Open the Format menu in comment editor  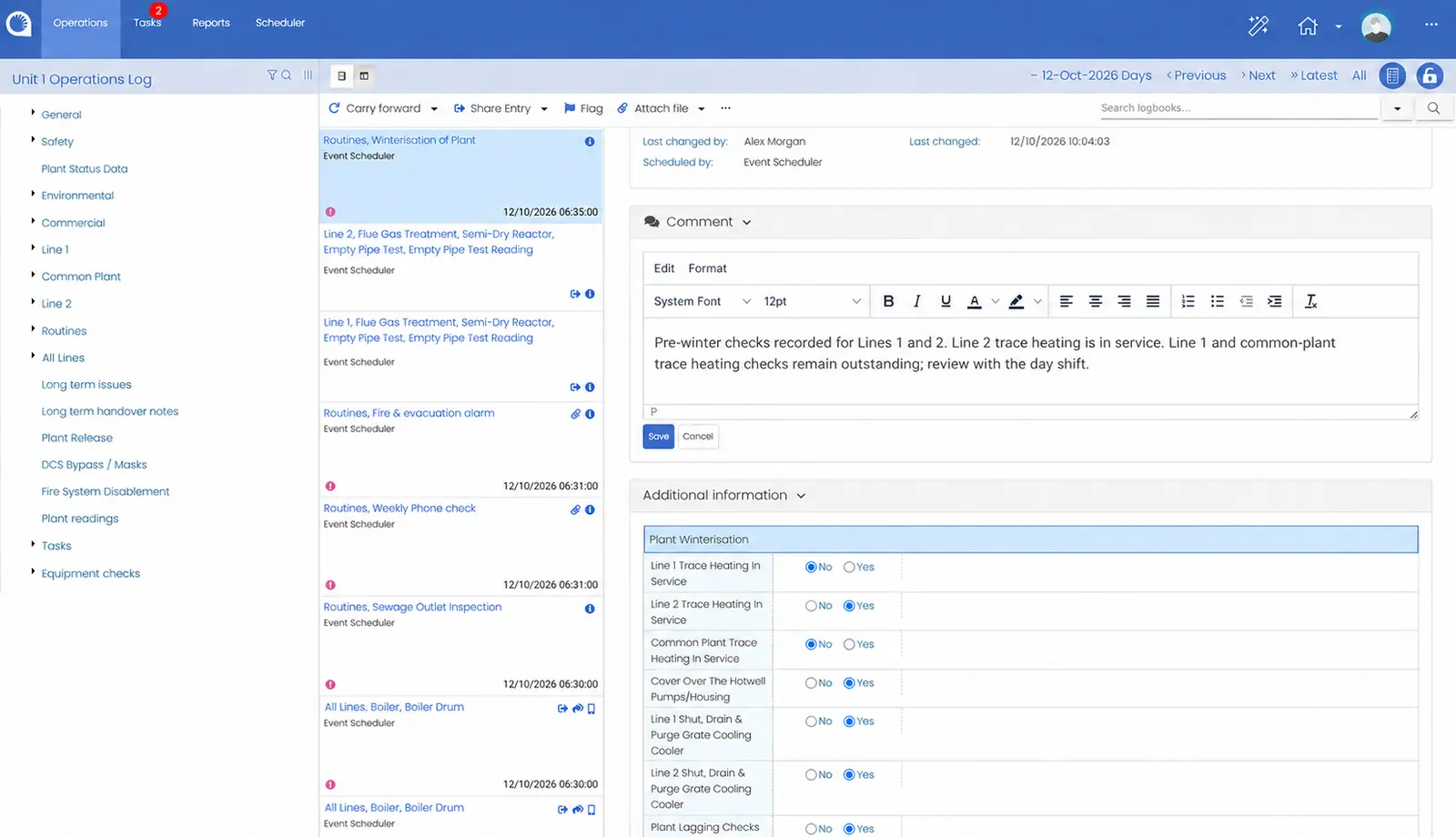(707, 268)
